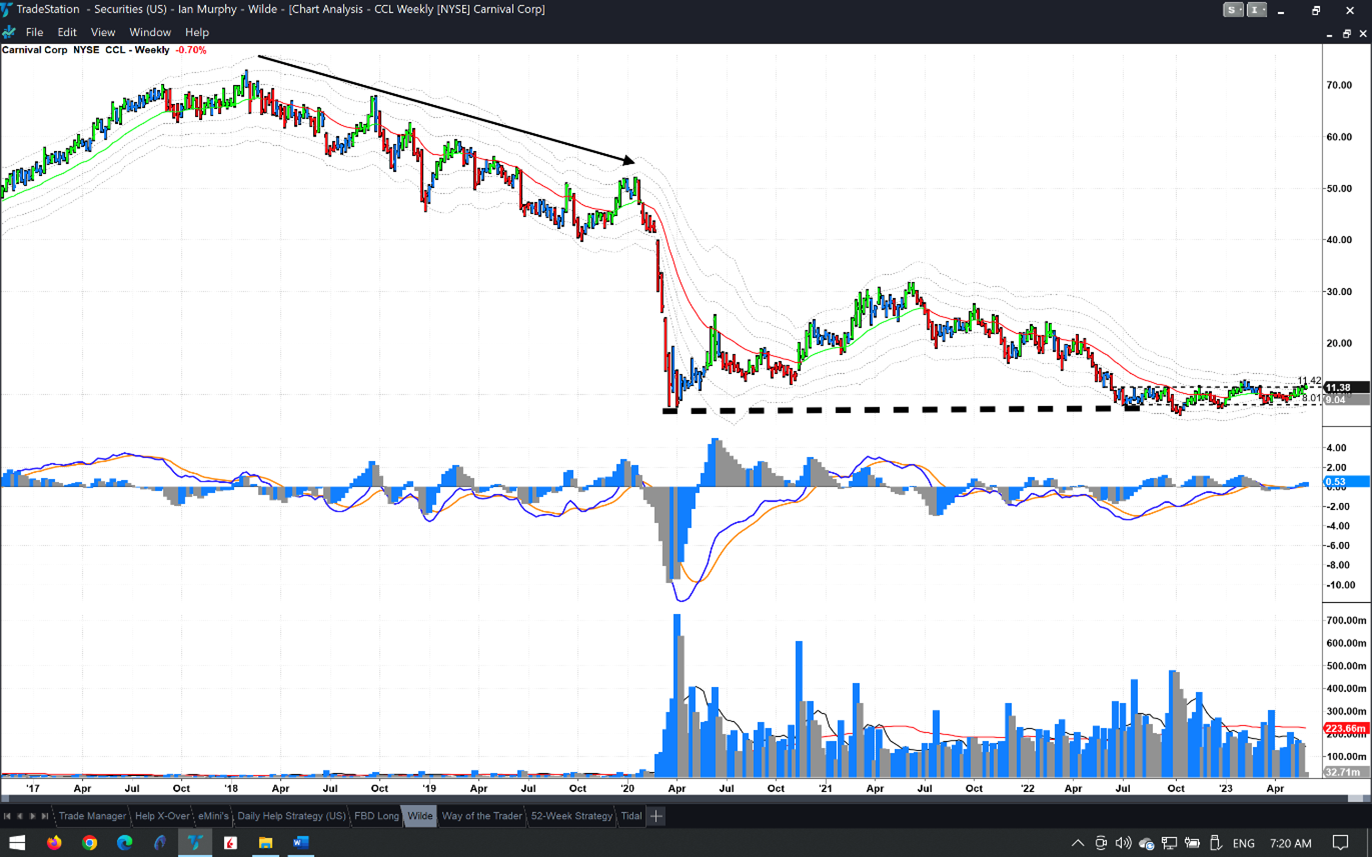Click the S symbol-link button in title bar
The height and width of the screenshot is (857, 1372).
click(x=1234, y=10)
